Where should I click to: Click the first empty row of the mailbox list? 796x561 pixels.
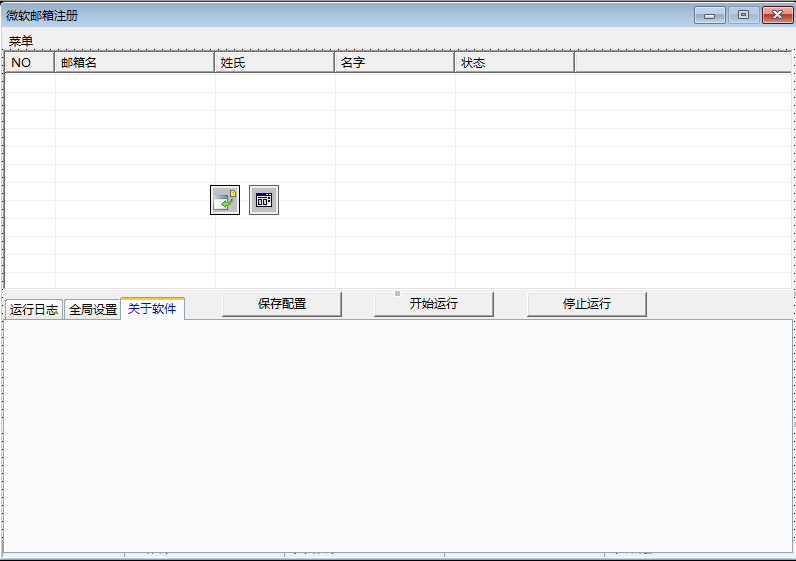point(300,83)
